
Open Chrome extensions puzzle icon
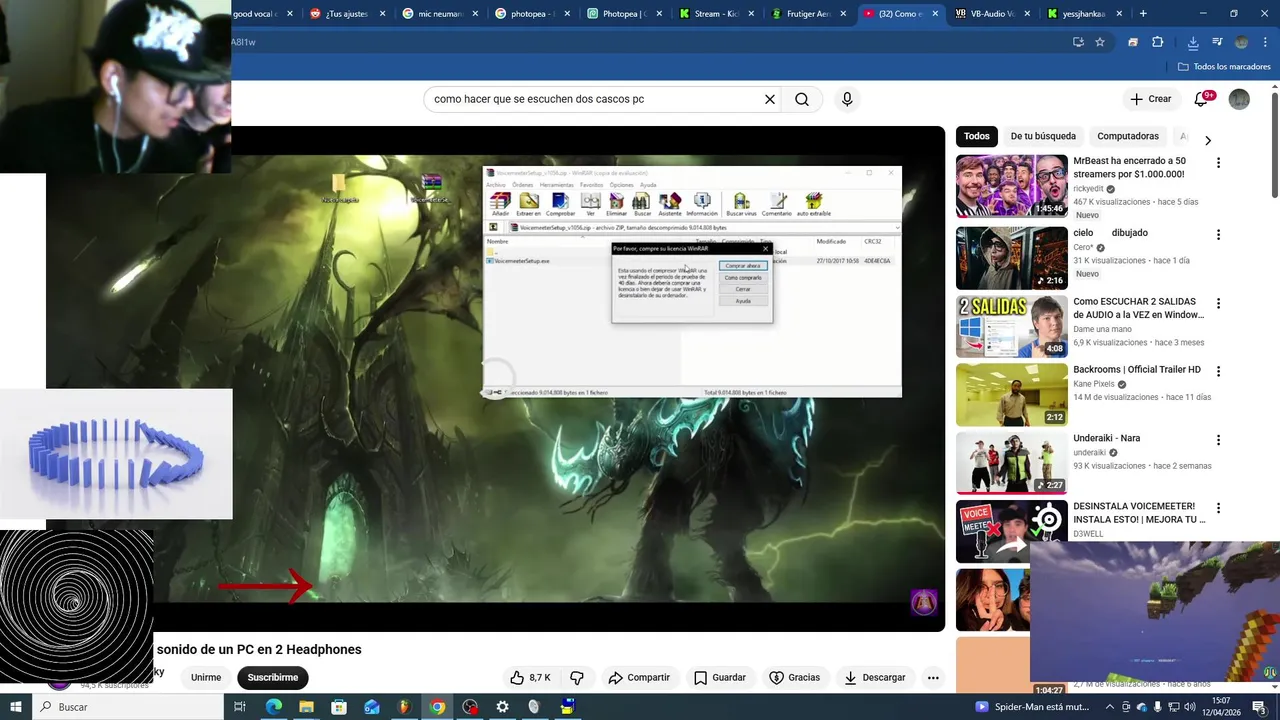coord(1158,42)
